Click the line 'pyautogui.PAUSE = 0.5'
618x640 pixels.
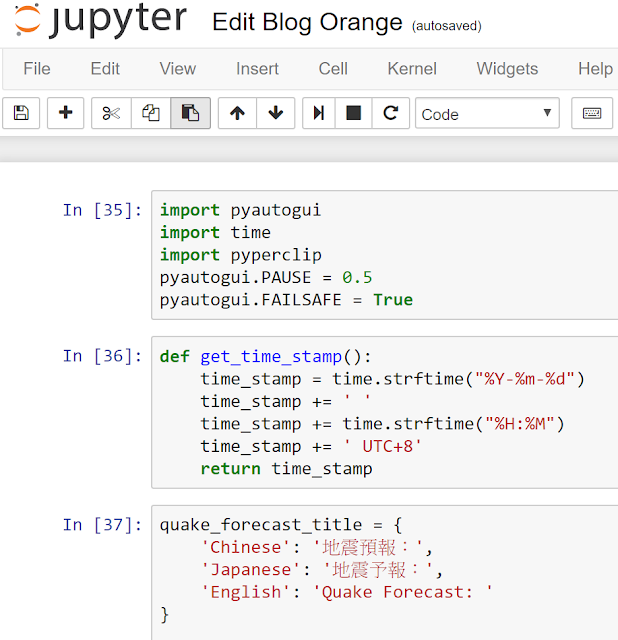(266, 278)
